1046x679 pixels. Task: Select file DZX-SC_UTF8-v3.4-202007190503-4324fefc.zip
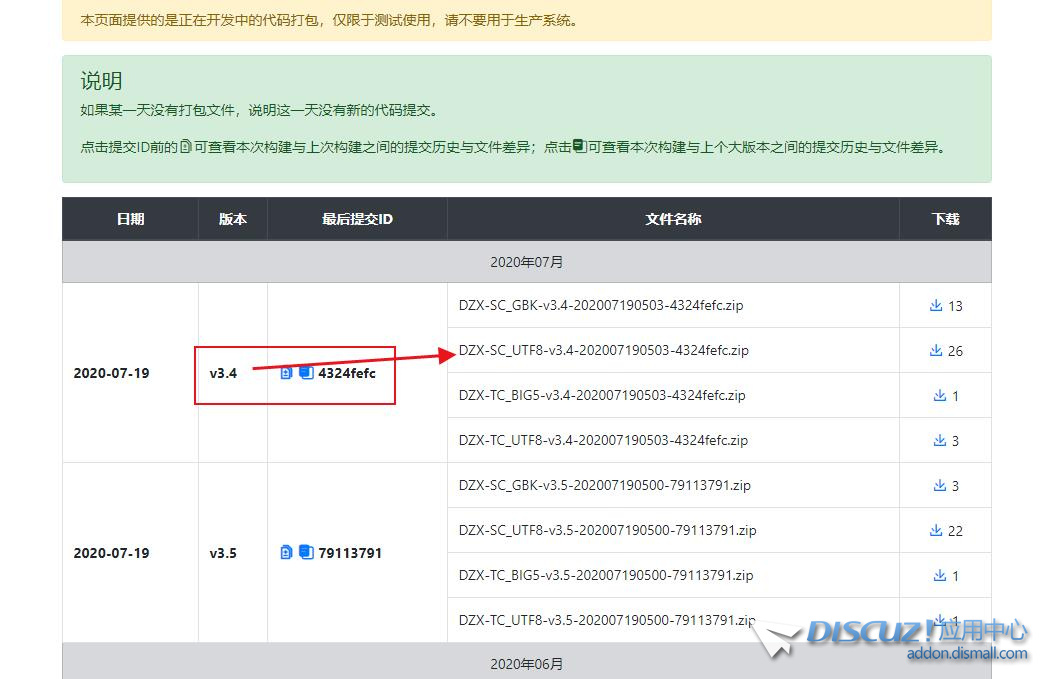tap(603, 351)
